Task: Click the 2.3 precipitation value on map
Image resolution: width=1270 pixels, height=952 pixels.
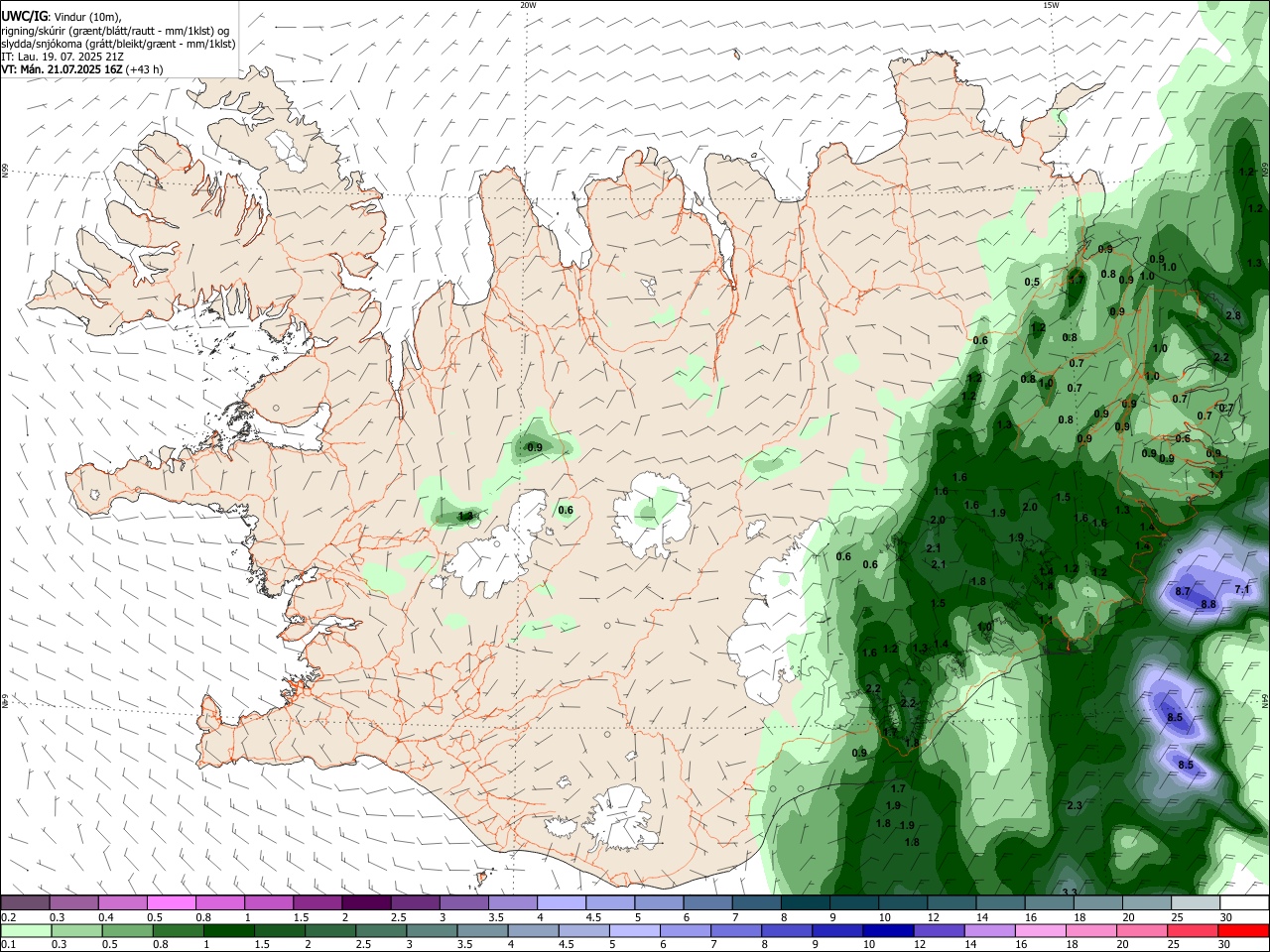Action: click(1074, 805)
